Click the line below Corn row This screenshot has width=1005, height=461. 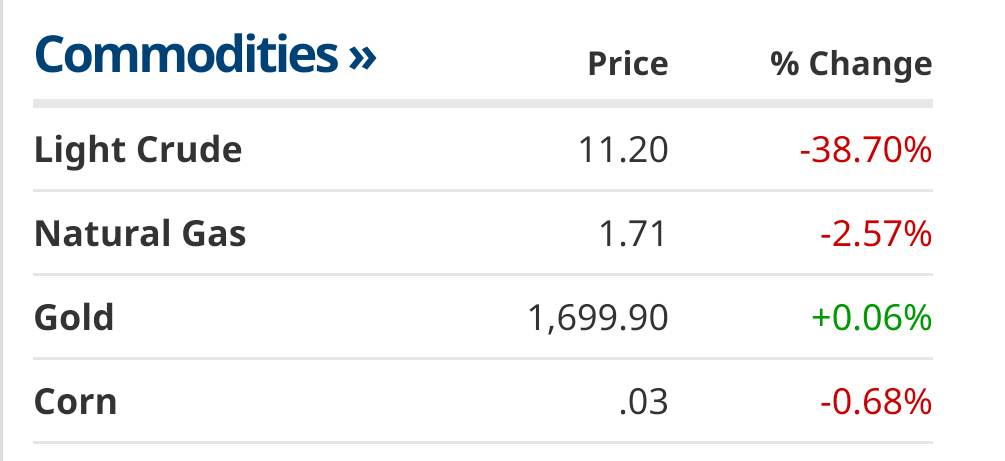click(483, 442)
